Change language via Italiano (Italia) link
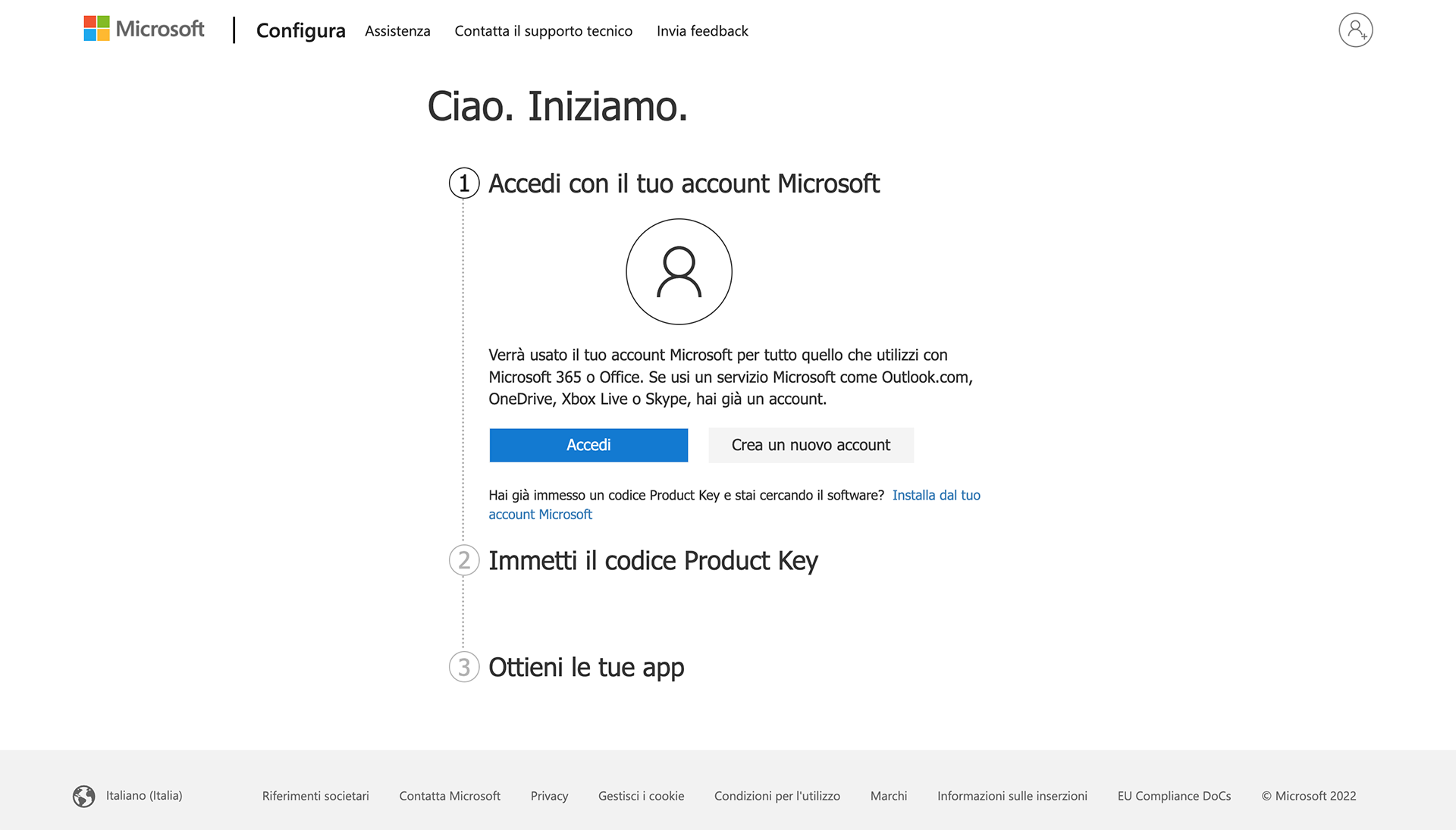This screenshot has width=1456, height=830. 144,795
